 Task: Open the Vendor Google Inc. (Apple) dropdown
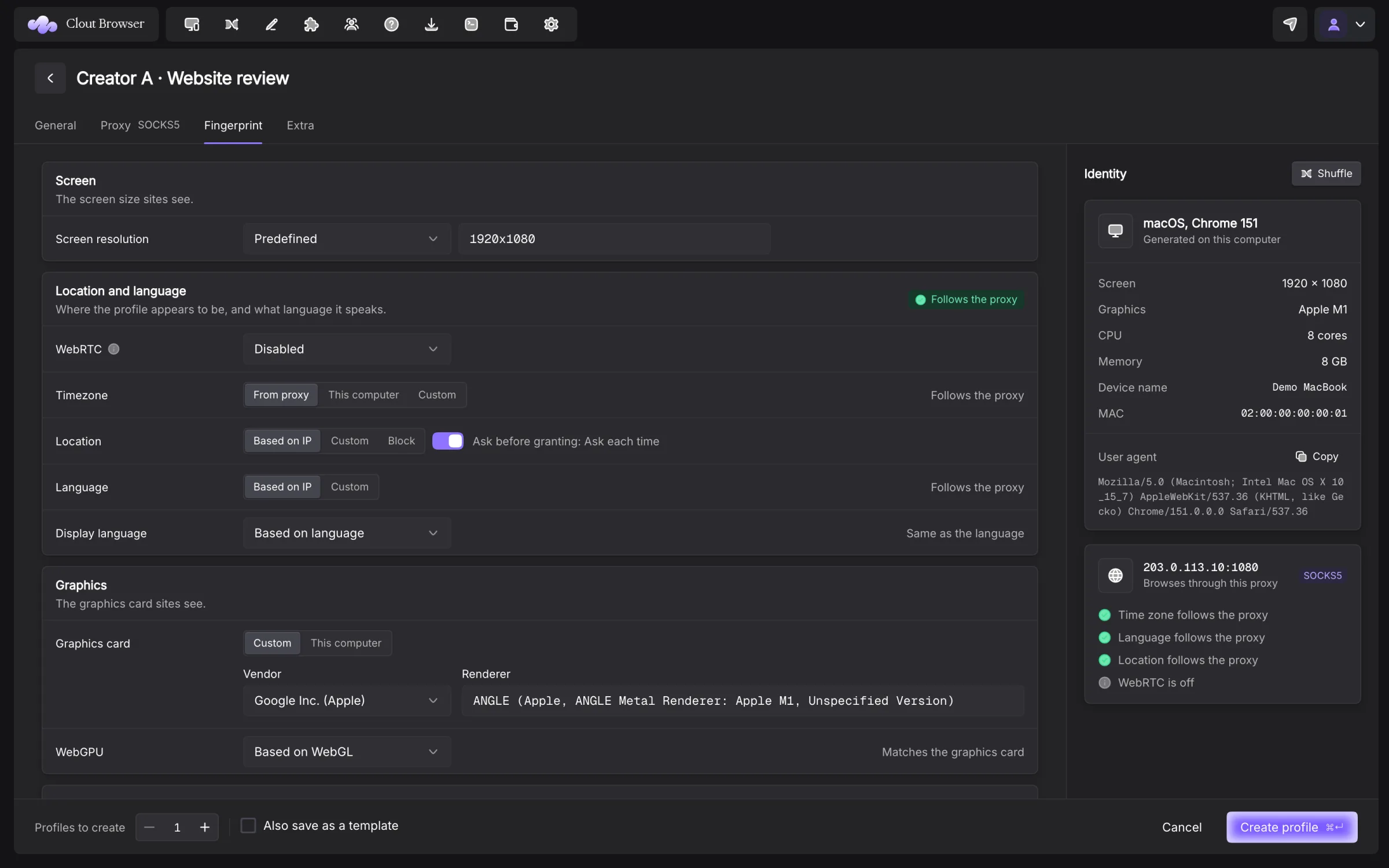point(347,701)
